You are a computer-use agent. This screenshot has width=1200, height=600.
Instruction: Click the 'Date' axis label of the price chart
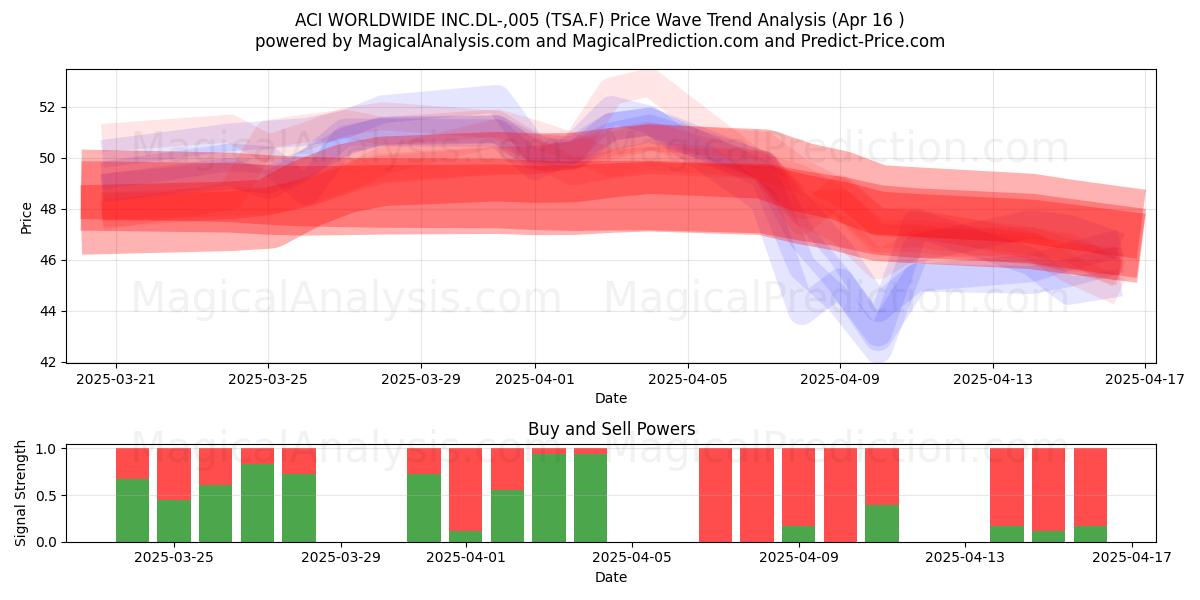coord(611,398)
